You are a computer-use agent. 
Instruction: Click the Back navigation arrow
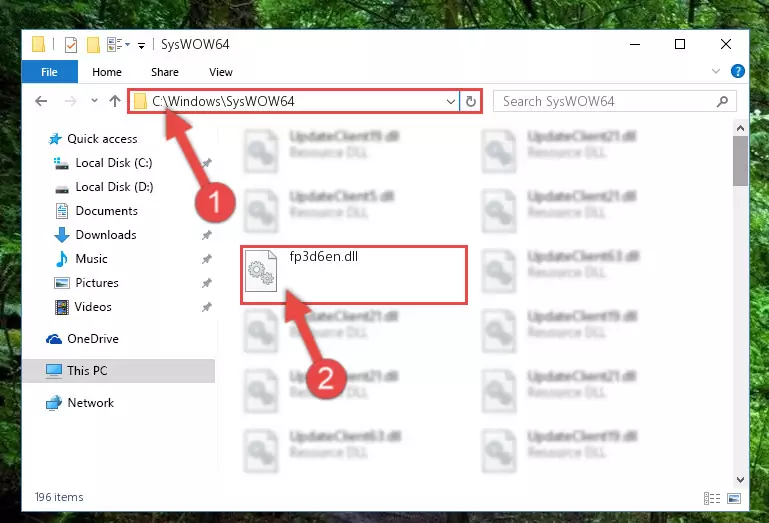coord(41,101)
